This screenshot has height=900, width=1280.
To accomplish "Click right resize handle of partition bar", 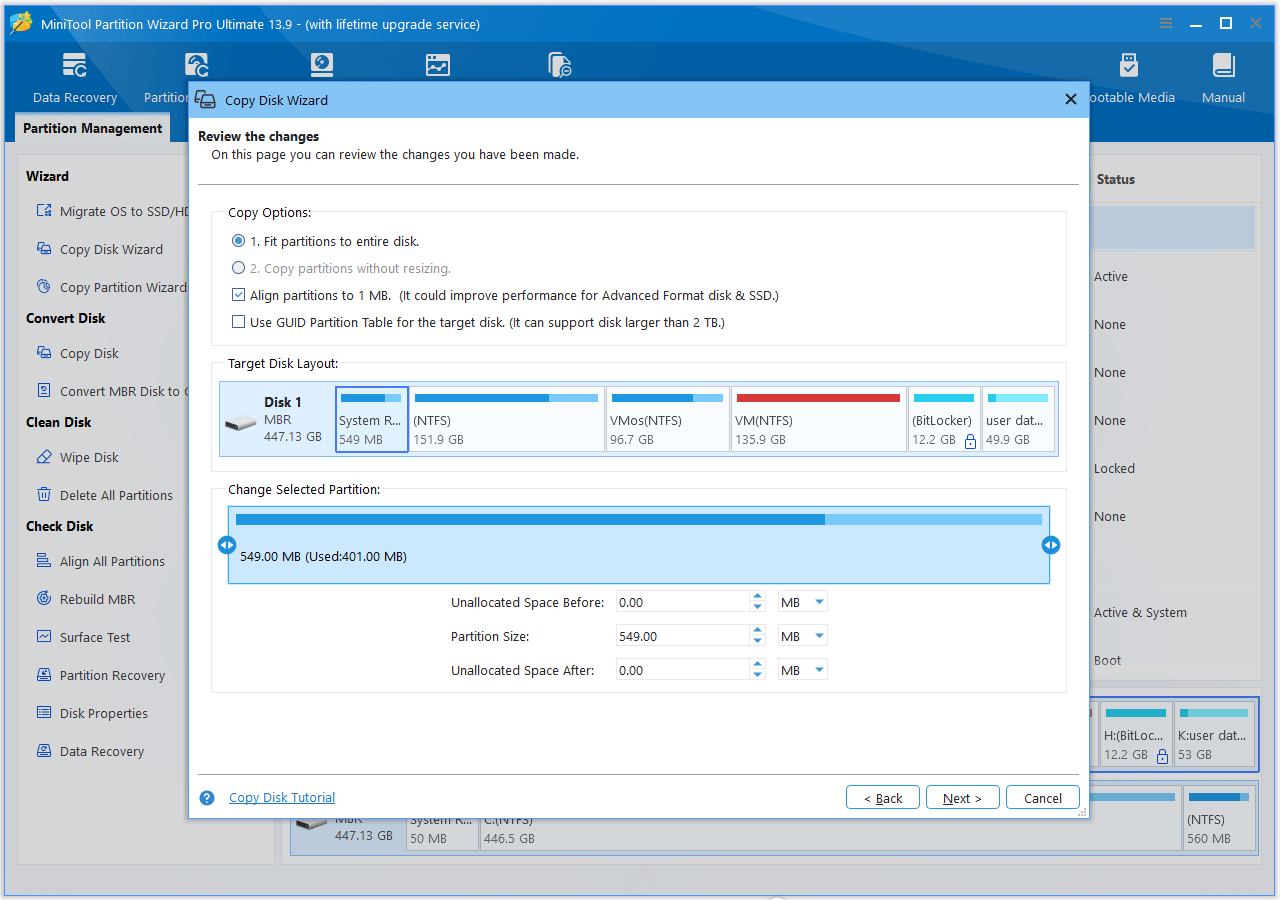I will click(1051, 545).
